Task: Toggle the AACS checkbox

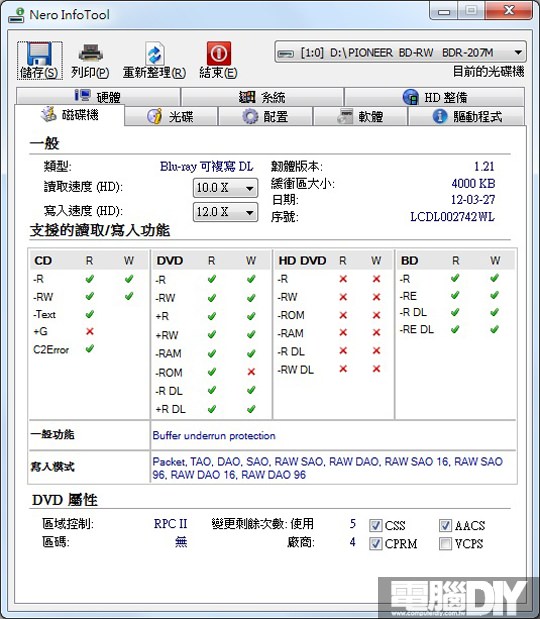Action: coord(445,525)
